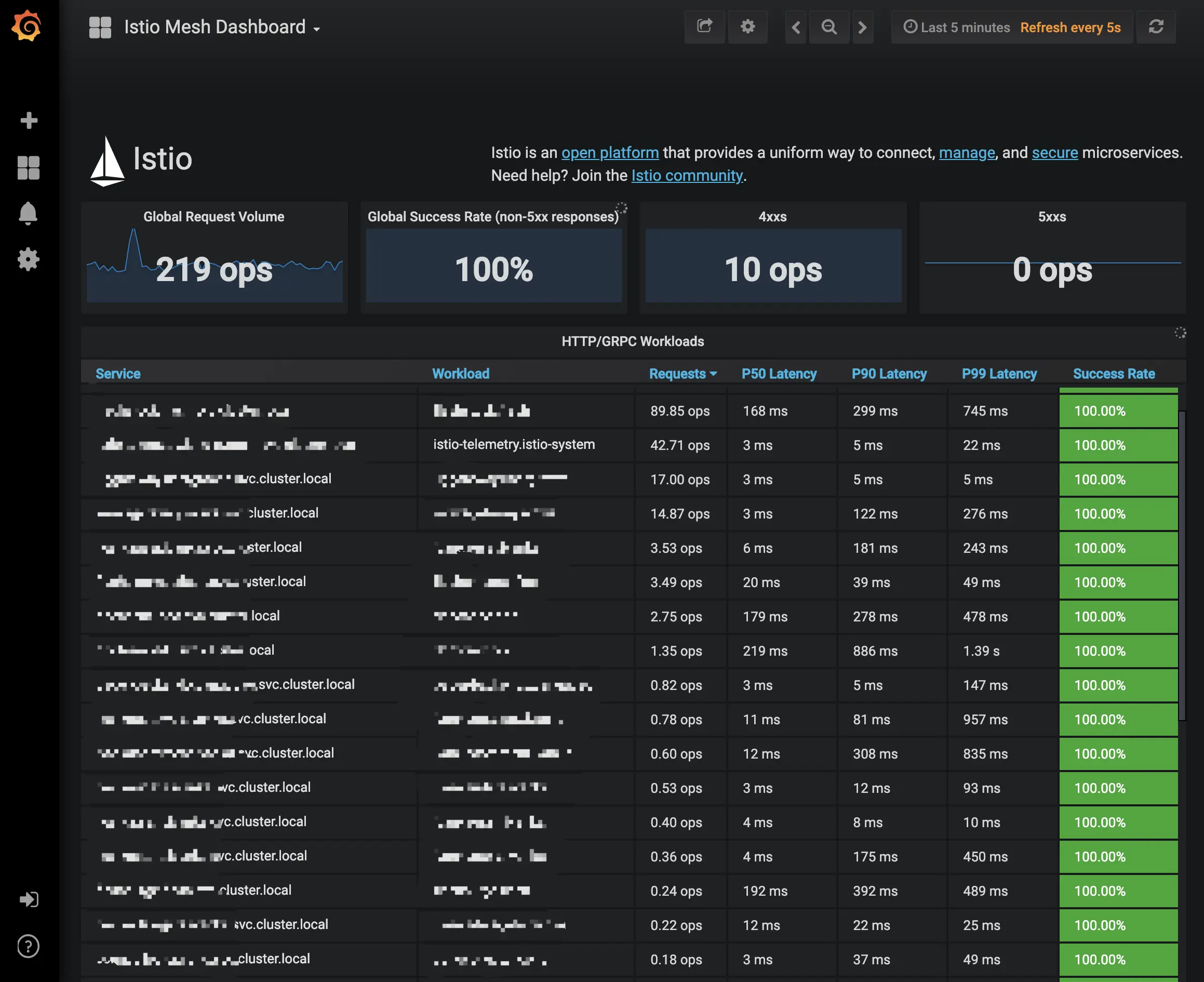This screenshot has width=1204, height=982.
Task: Open Dashboards icon in sidebar
Action: [x=28, y=167]
